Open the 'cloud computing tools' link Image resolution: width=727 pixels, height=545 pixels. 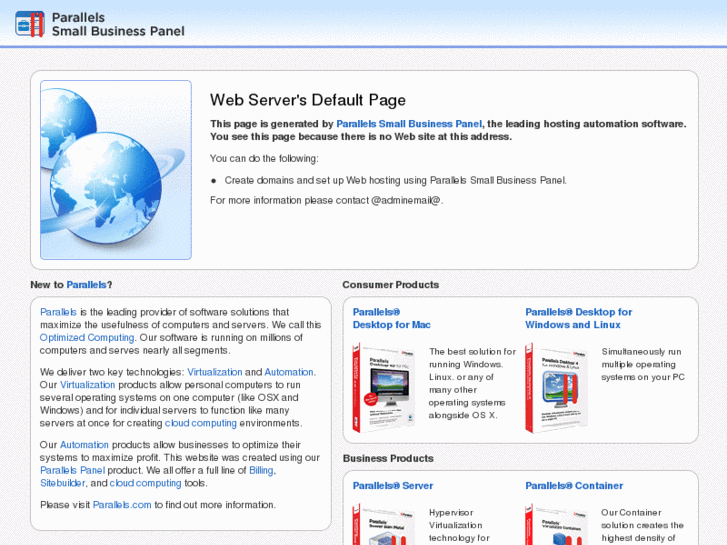(x=145, y=483)
